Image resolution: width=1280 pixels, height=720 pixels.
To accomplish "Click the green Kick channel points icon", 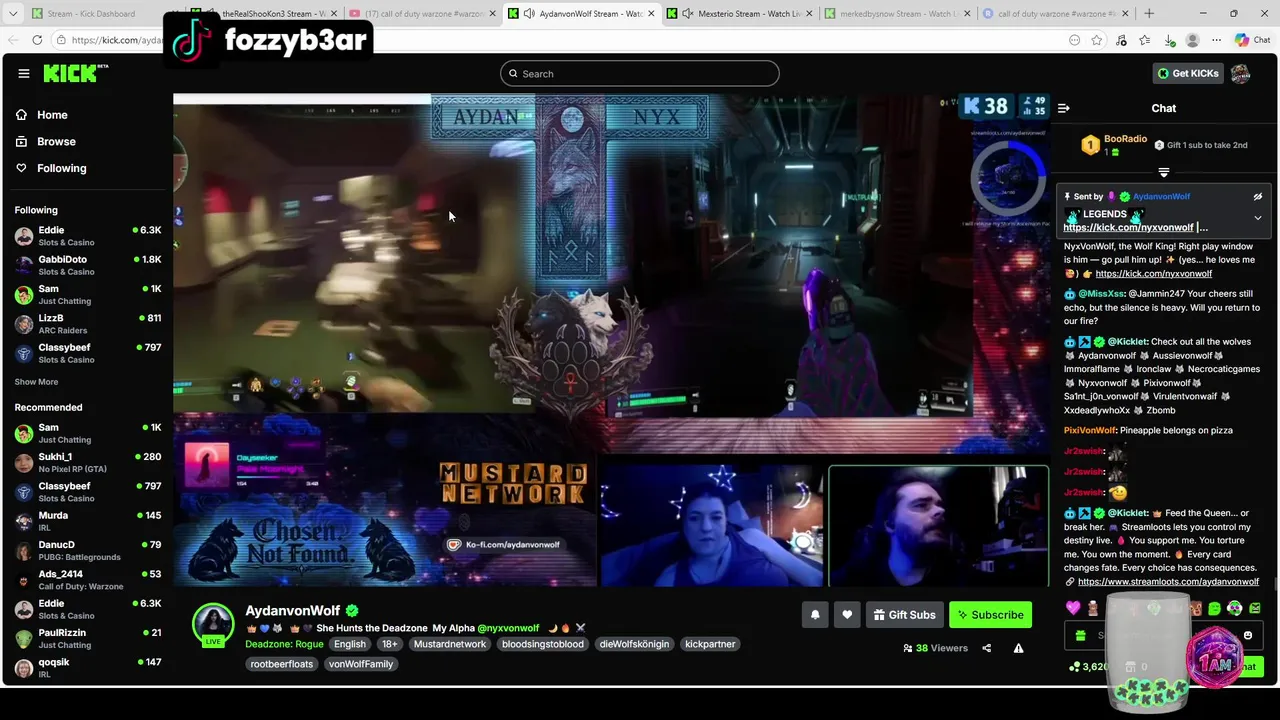I will tap(1074, 666).
